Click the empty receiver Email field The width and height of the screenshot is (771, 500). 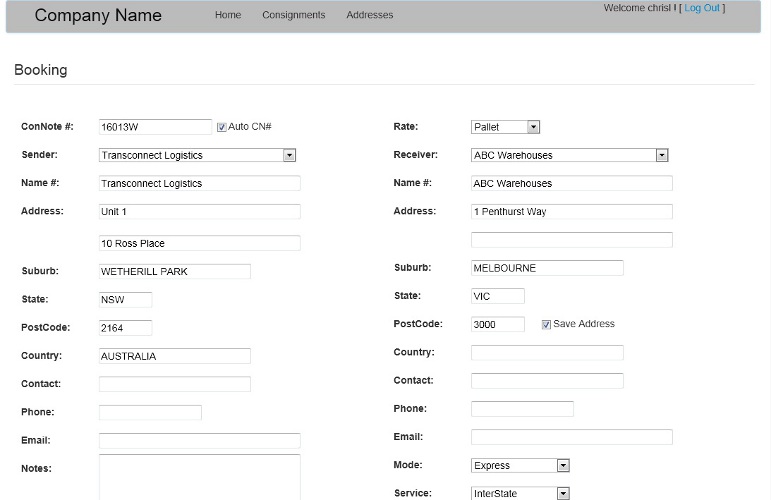(572, 437)
